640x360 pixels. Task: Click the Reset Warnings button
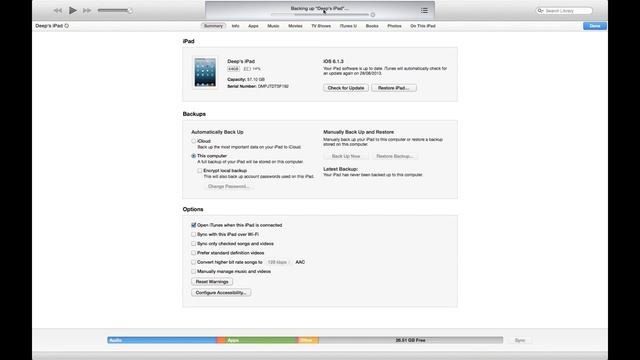point(212,282)
